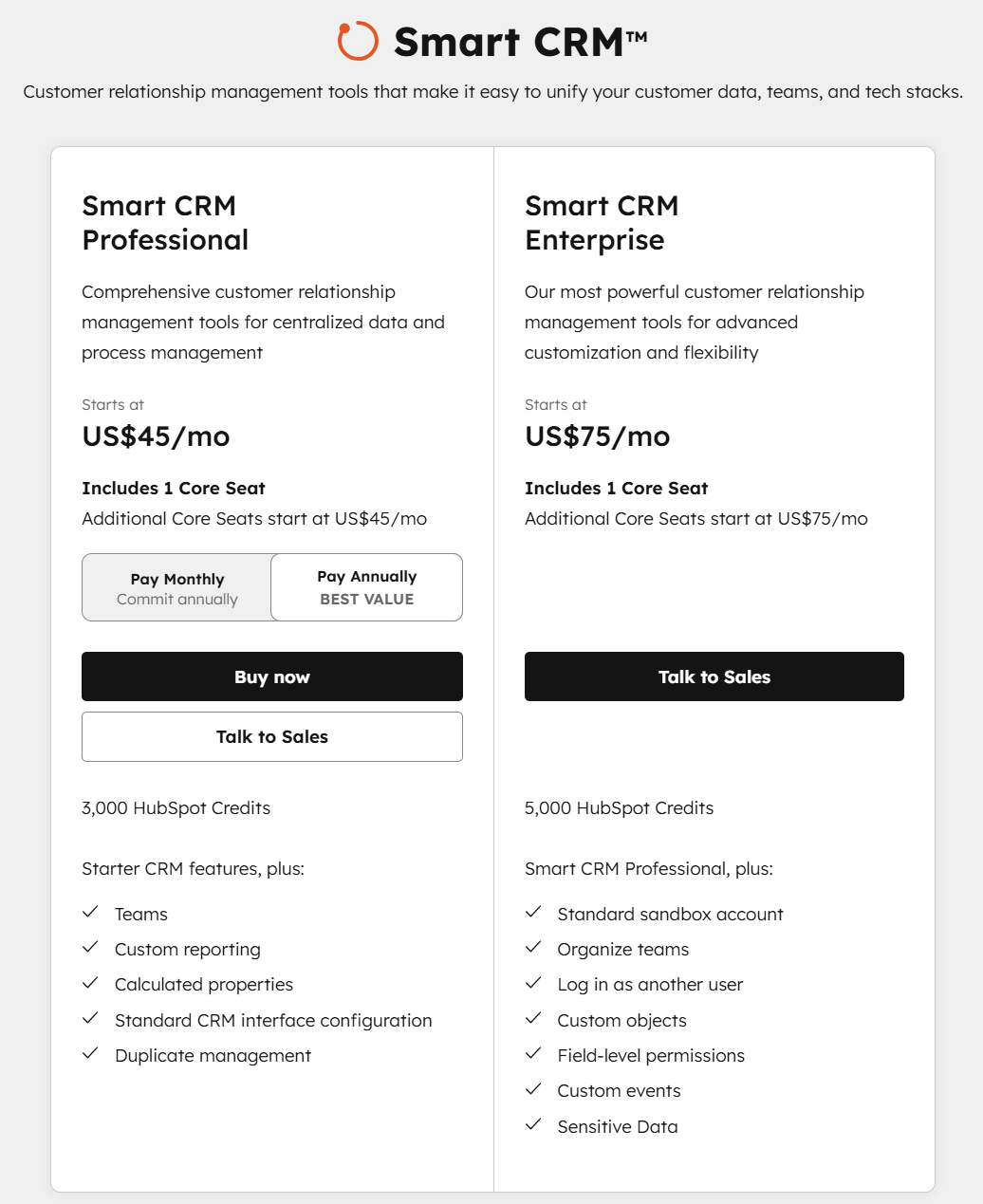The image size is (983, 1204).
Task: Click the Standard CRM interface configuration feature
Action: 273,1021
